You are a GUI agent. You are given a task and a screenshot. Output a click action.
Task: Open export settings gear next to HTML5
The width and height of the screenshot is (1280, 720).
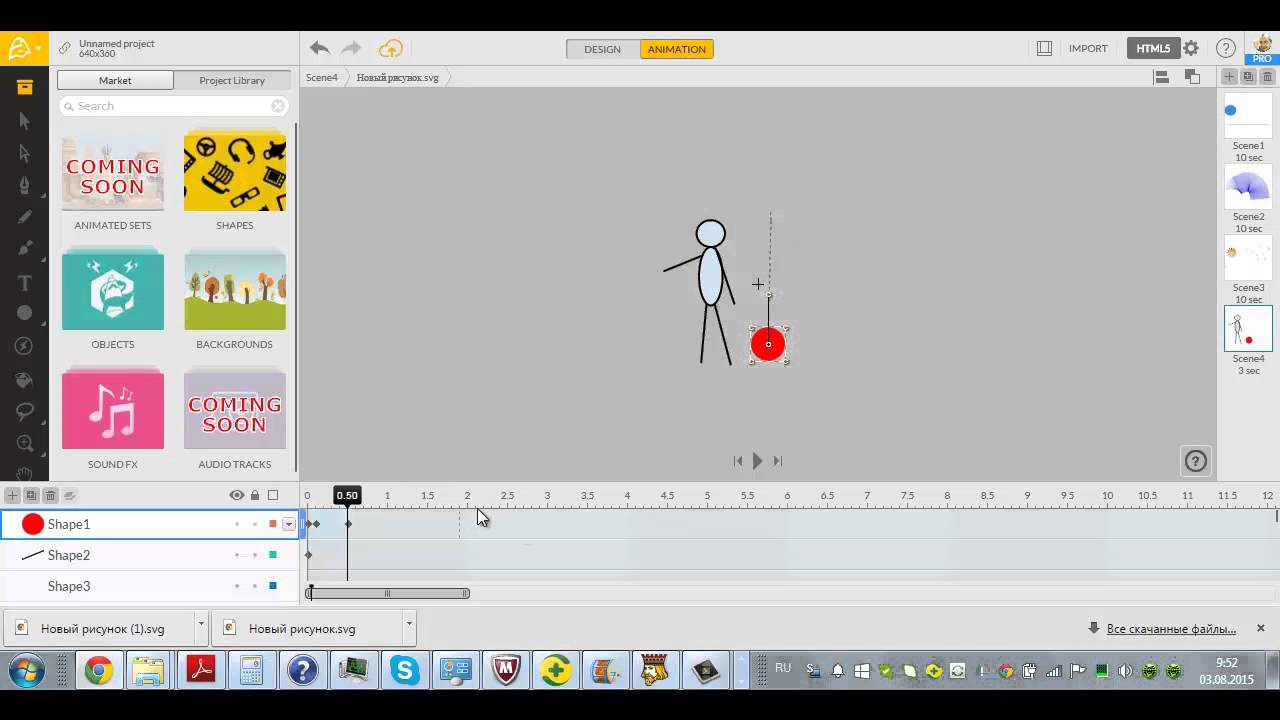tap(1190, 48)
